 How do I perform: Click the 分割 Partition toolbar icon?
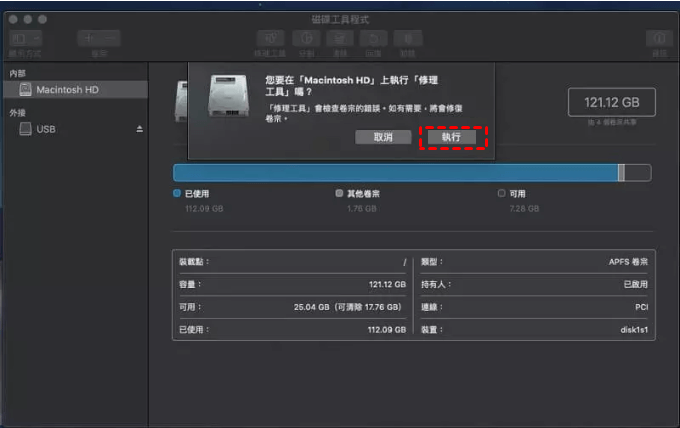pos(307,39)
